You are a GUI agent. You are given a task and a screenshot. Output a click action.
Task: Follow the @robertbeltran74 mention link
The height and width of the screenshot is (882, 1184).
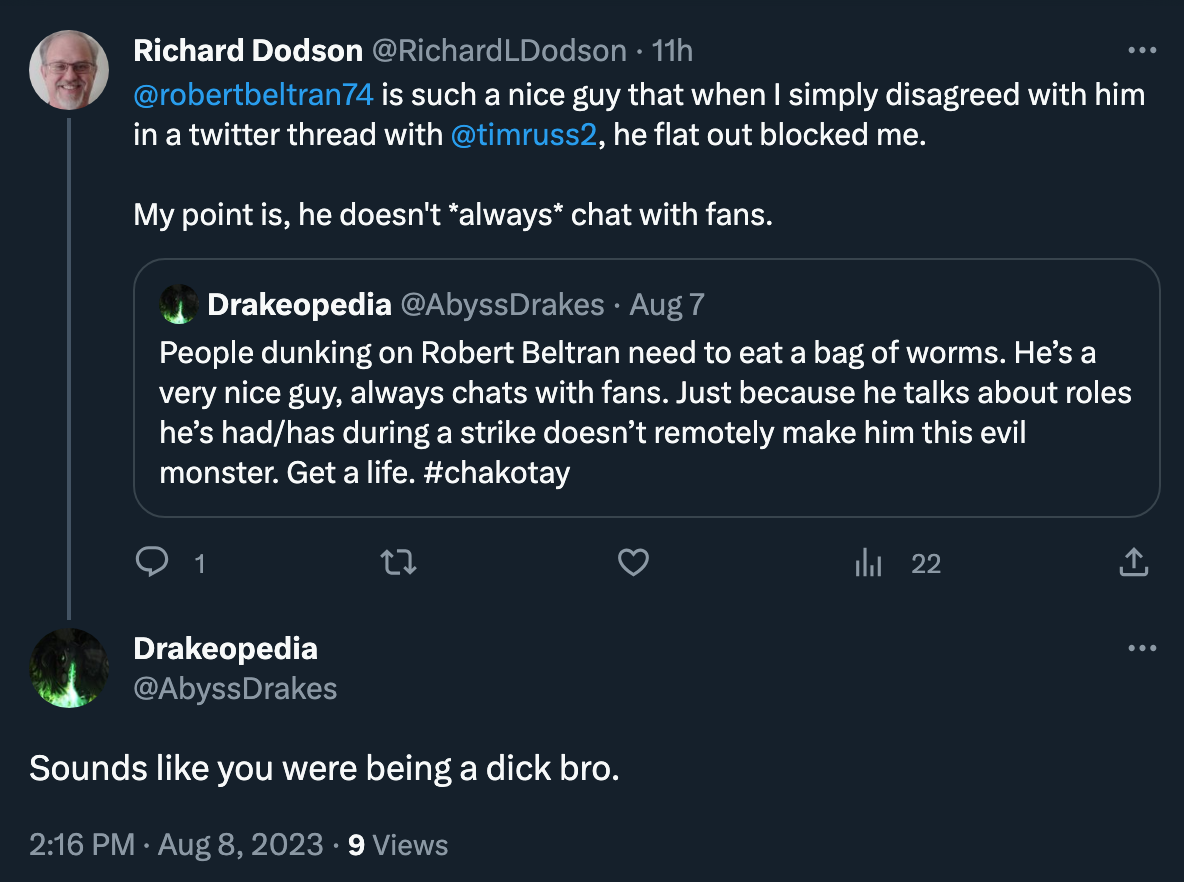tap(253, 95)
